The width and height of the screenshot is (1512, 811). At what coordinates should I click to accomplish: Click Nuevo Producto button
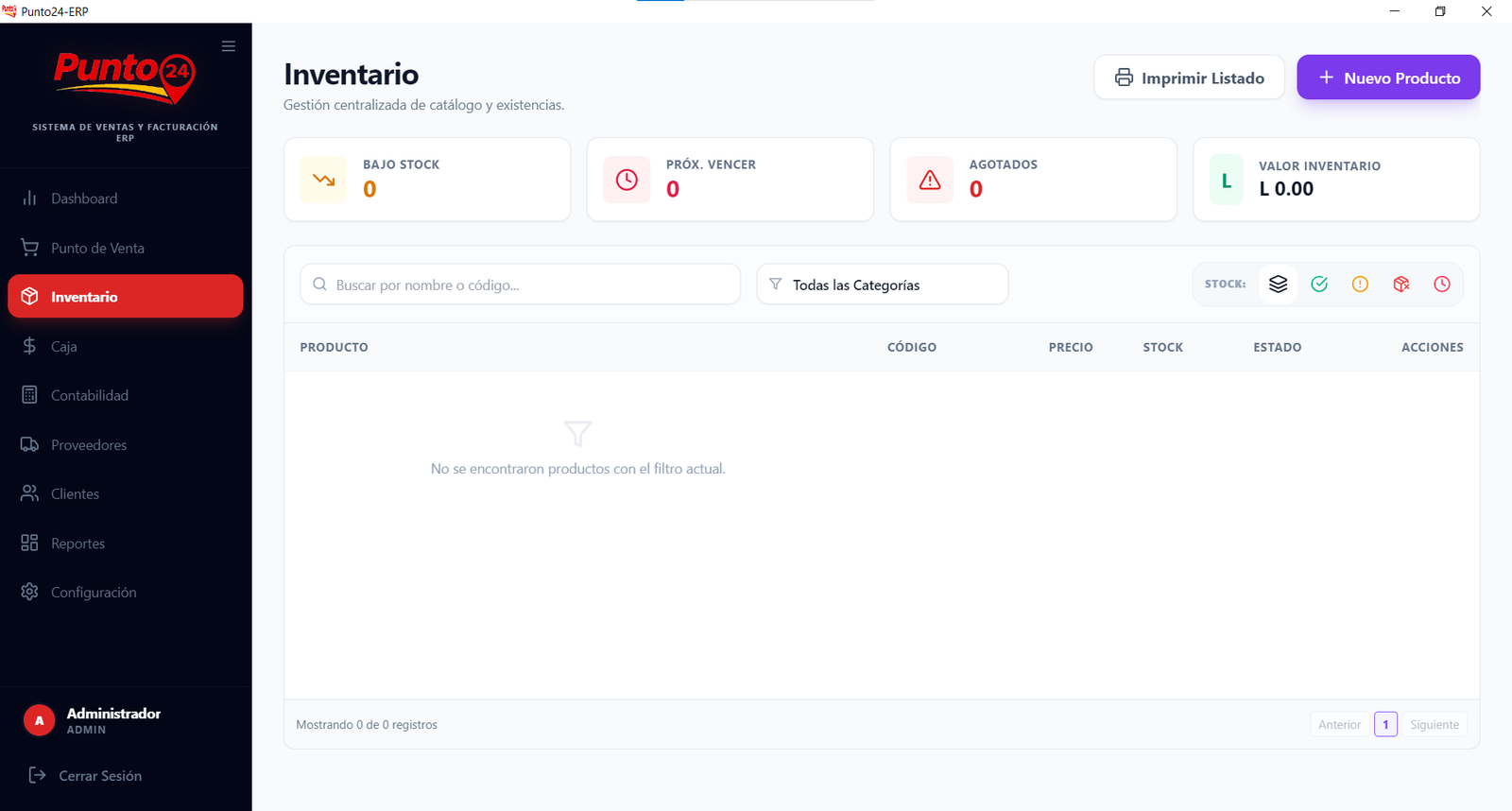1388,78
